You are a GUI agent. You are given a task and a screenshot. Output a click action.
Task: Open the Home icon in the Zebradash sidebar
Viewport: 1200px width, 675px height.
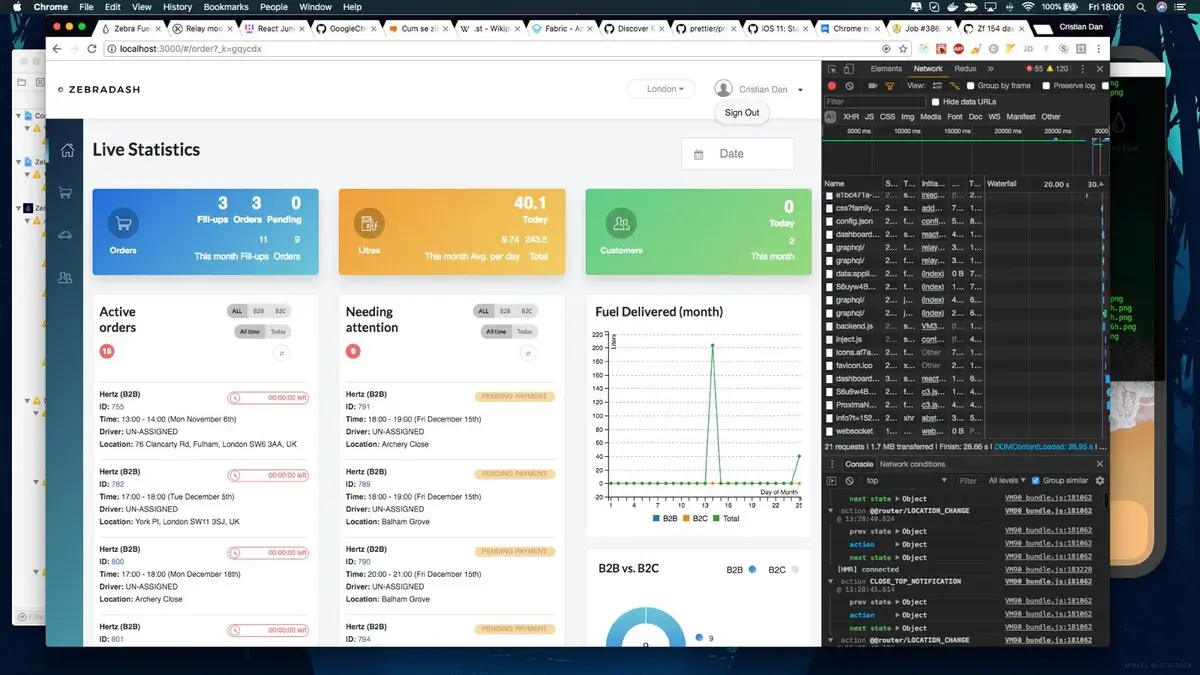point(67,152)
